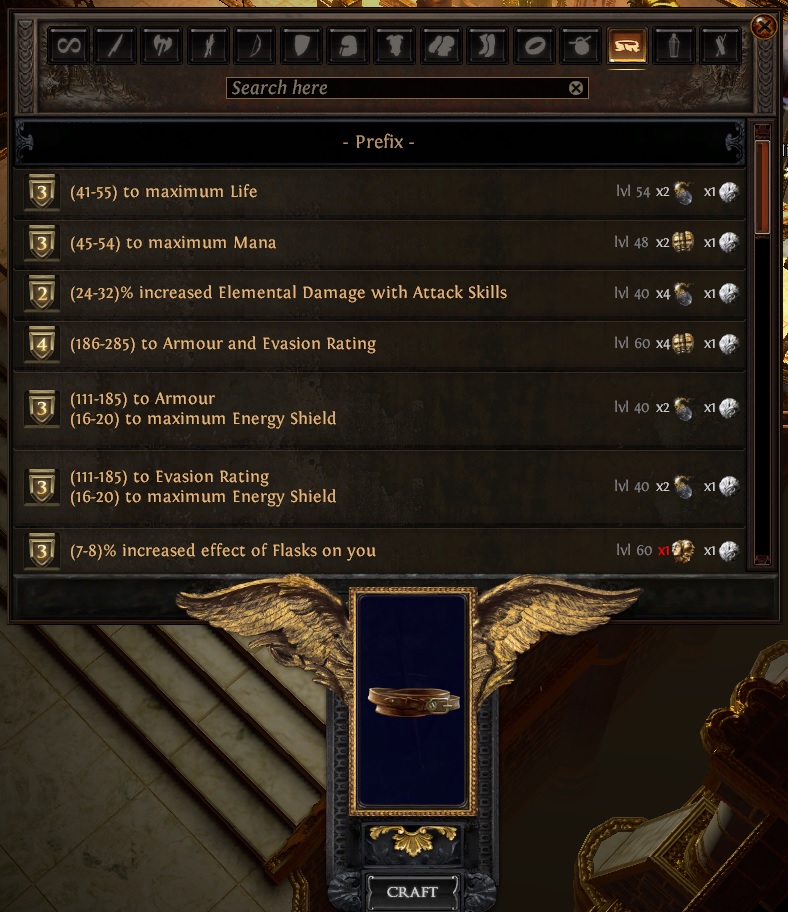Open the one-handed sword category
Image resolution: width=788 pixels, height=912 pixels.
115,45
